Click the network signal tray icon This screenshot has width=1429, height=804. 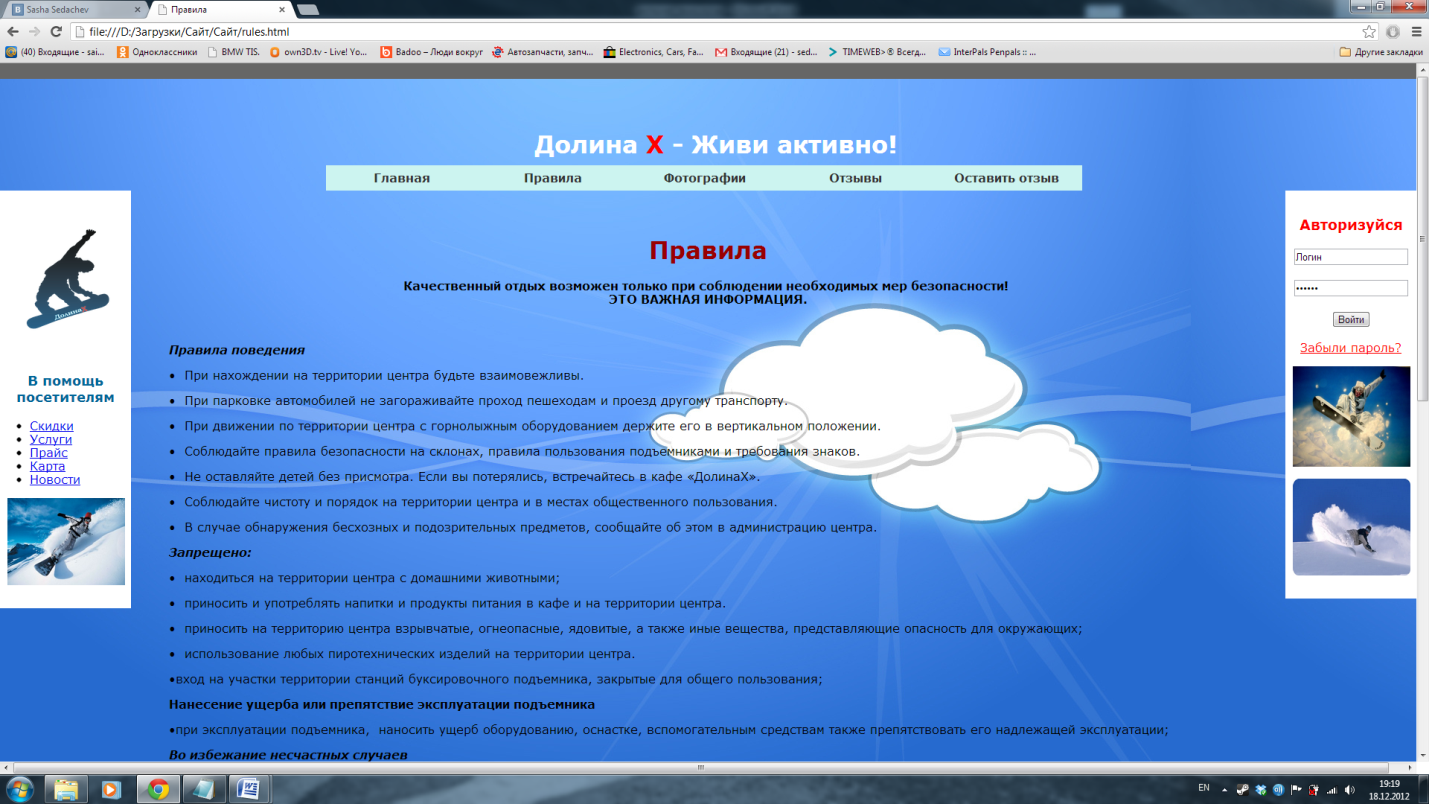[1332, 789]
